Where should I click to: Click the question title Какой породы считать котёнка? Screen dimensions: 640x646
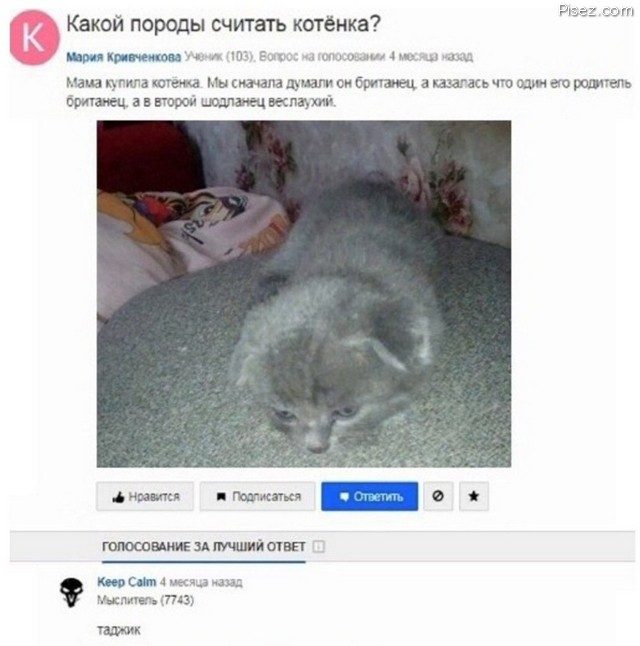[223, 24]
